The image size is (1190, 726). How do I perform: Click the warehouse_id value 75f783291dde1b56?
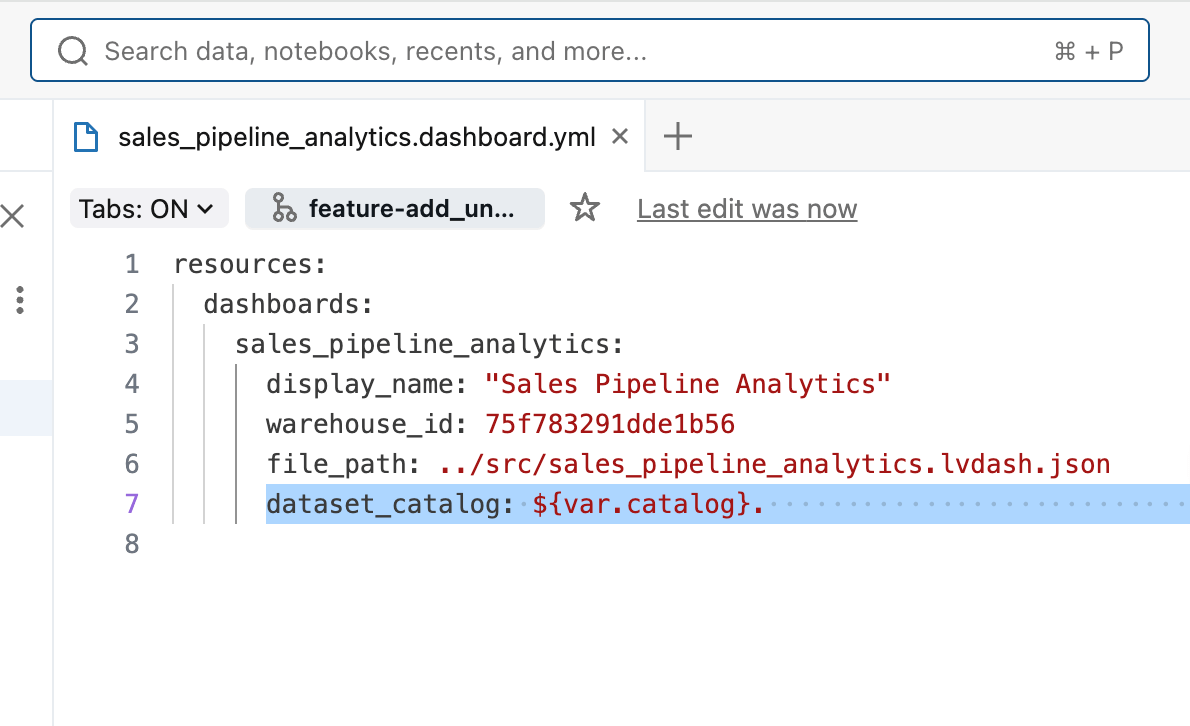coord(610,424)
